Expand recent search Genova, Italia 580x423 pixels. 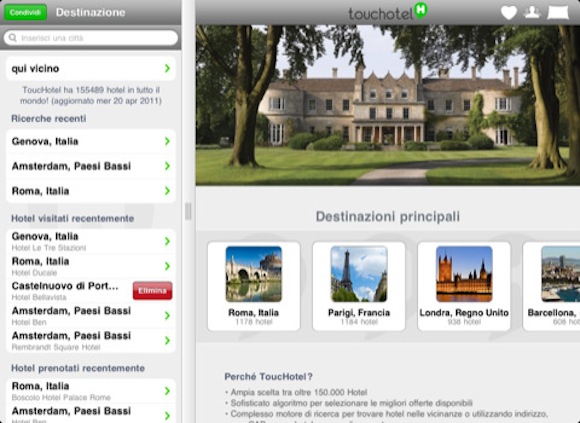91,141
